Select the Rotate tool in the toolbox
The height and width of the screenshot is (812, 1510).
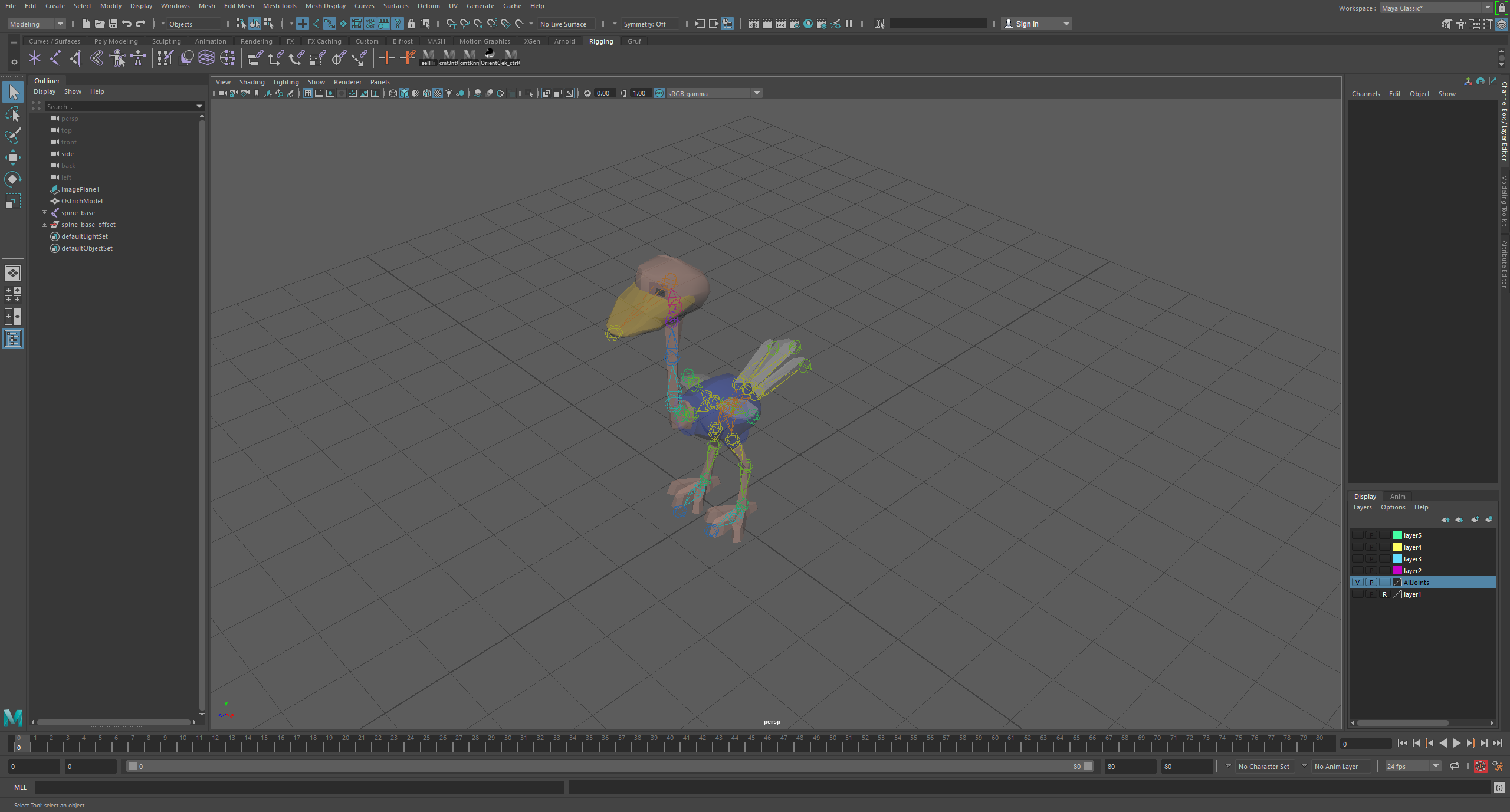(12, 179)
